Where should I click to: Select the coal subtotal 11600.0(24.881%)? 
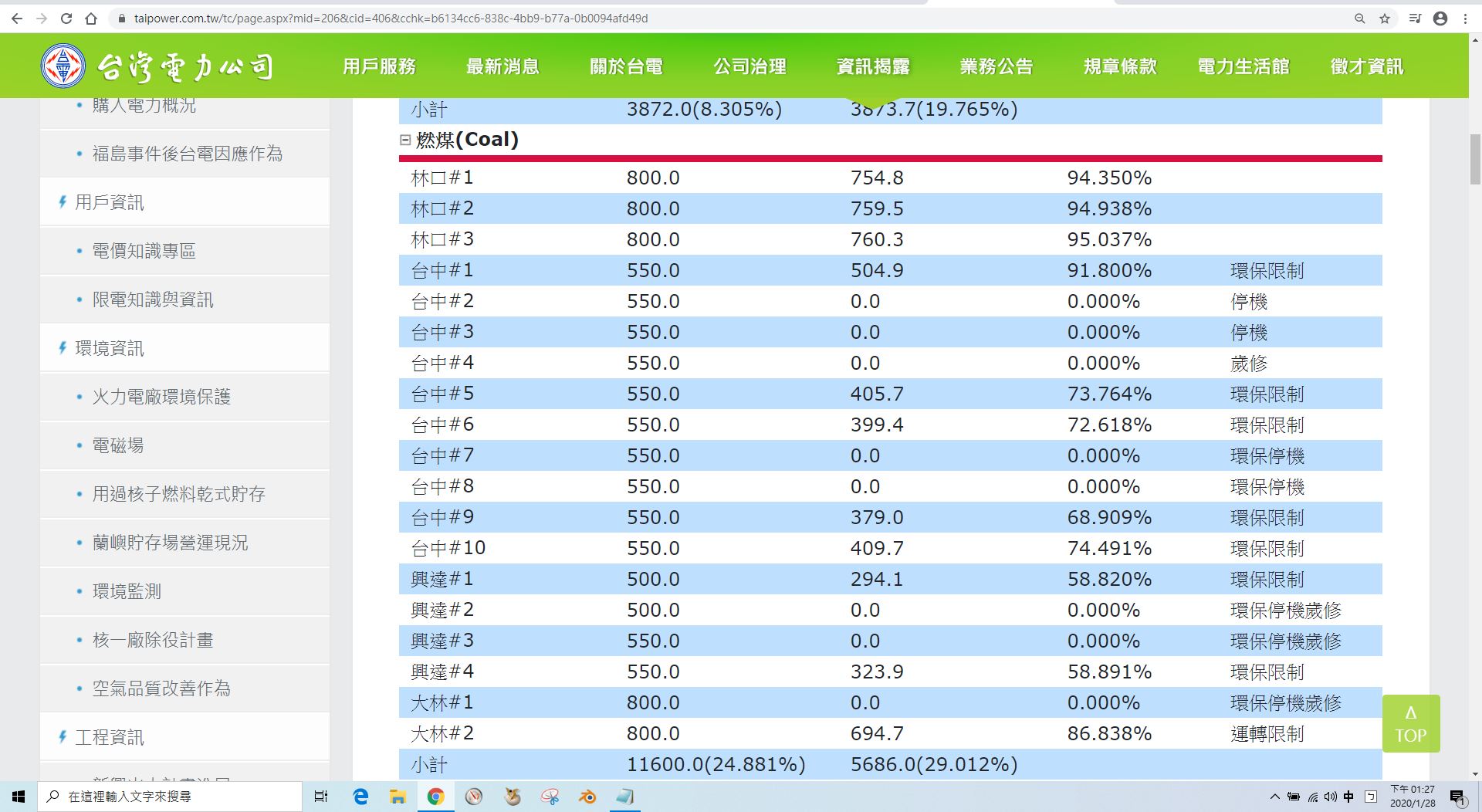pos(716,764)
